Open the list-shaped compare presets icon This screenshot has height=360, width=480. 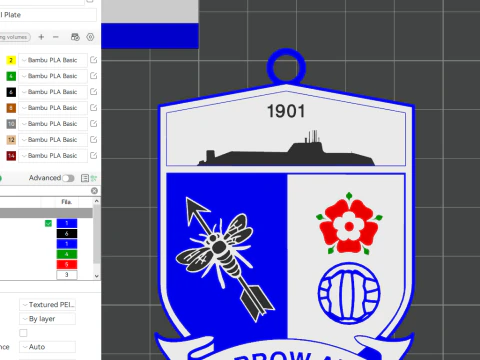[x=85, y=178]
